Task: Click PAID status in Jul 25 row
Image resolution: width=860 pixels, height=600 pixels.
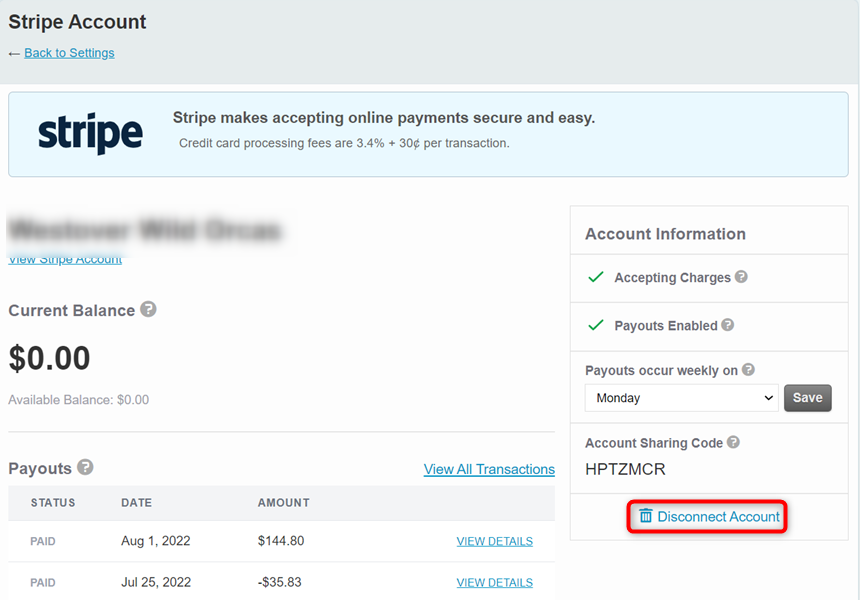Action: point(43,582)
